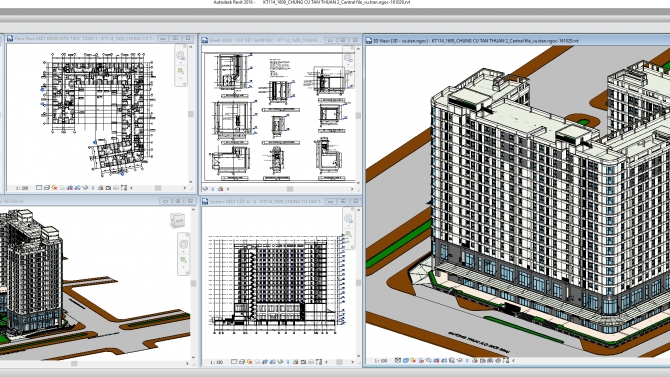Show crop region in floor plan view
670x377 pixels.
coord(77,188)
